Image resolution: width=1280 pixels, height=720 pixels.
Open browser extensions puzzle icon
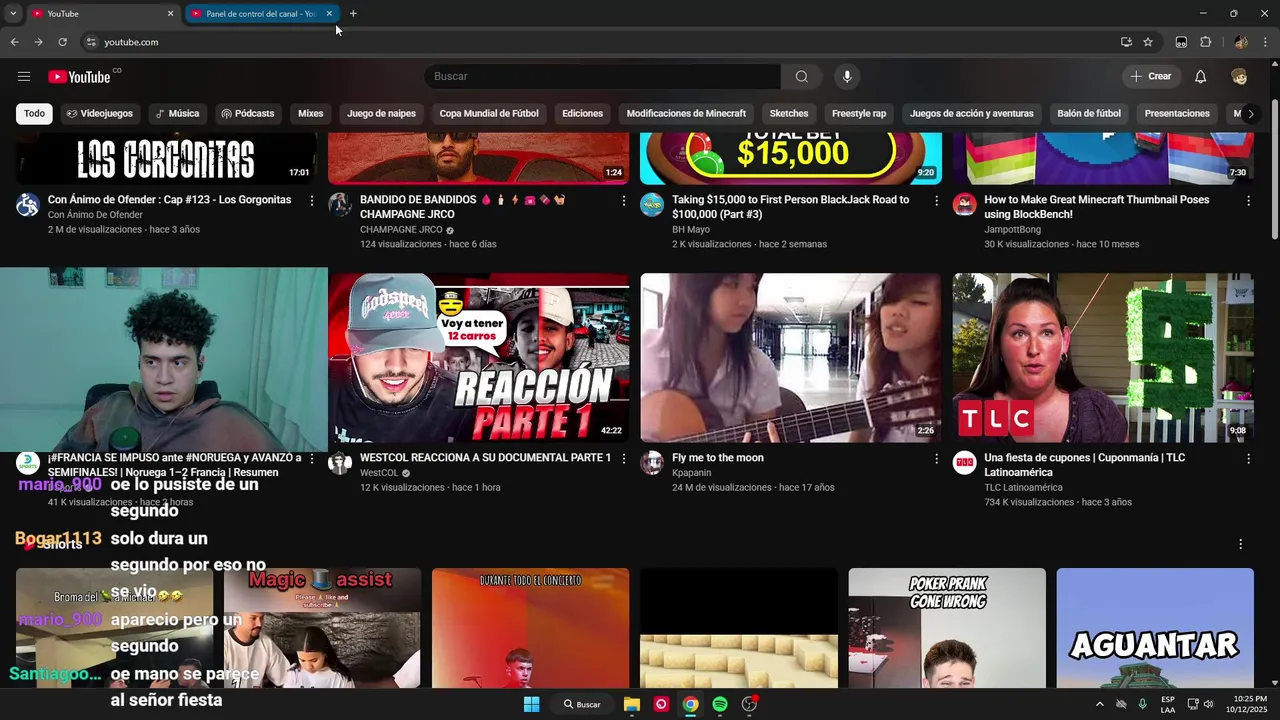1205,42
